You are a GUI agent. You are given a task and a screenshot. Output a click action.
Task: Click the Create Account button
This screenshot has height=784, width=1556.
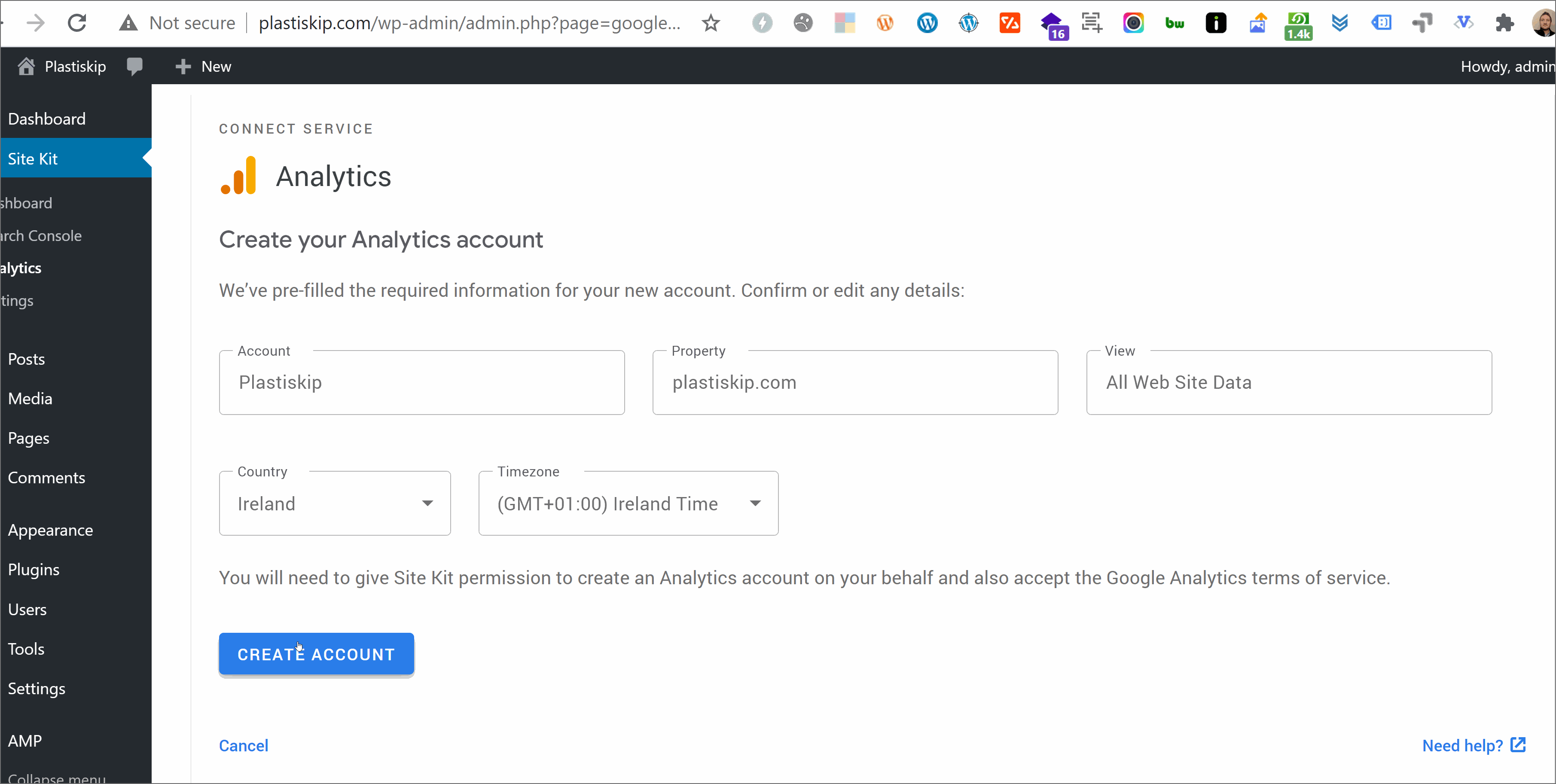[317, 654]
